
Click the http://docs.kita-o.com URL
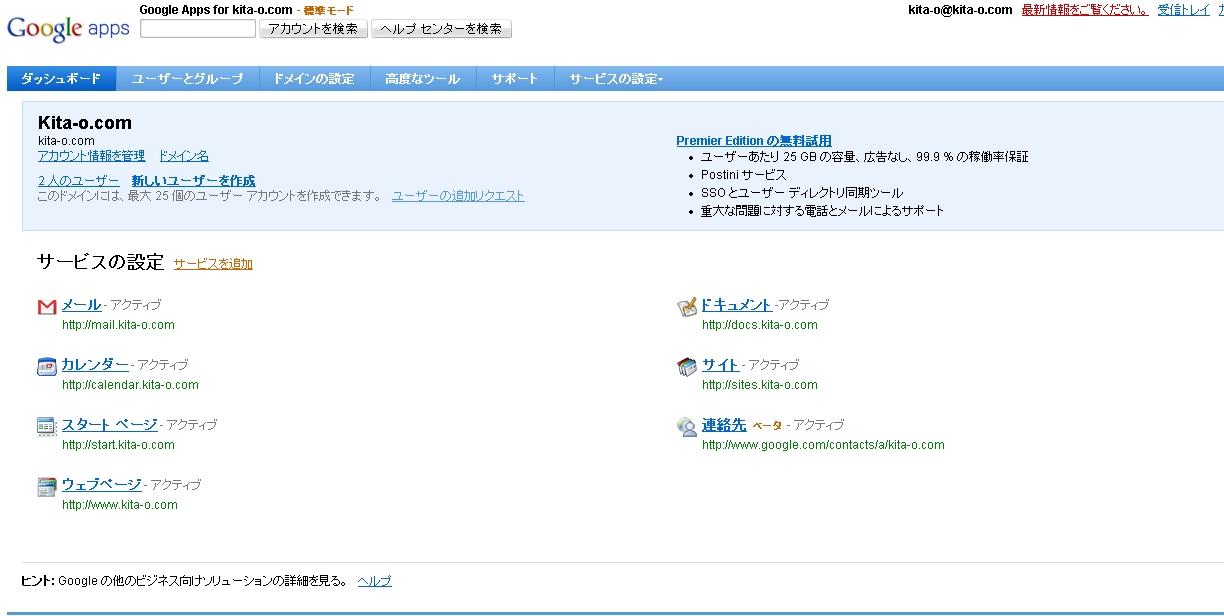pos(760,325)
